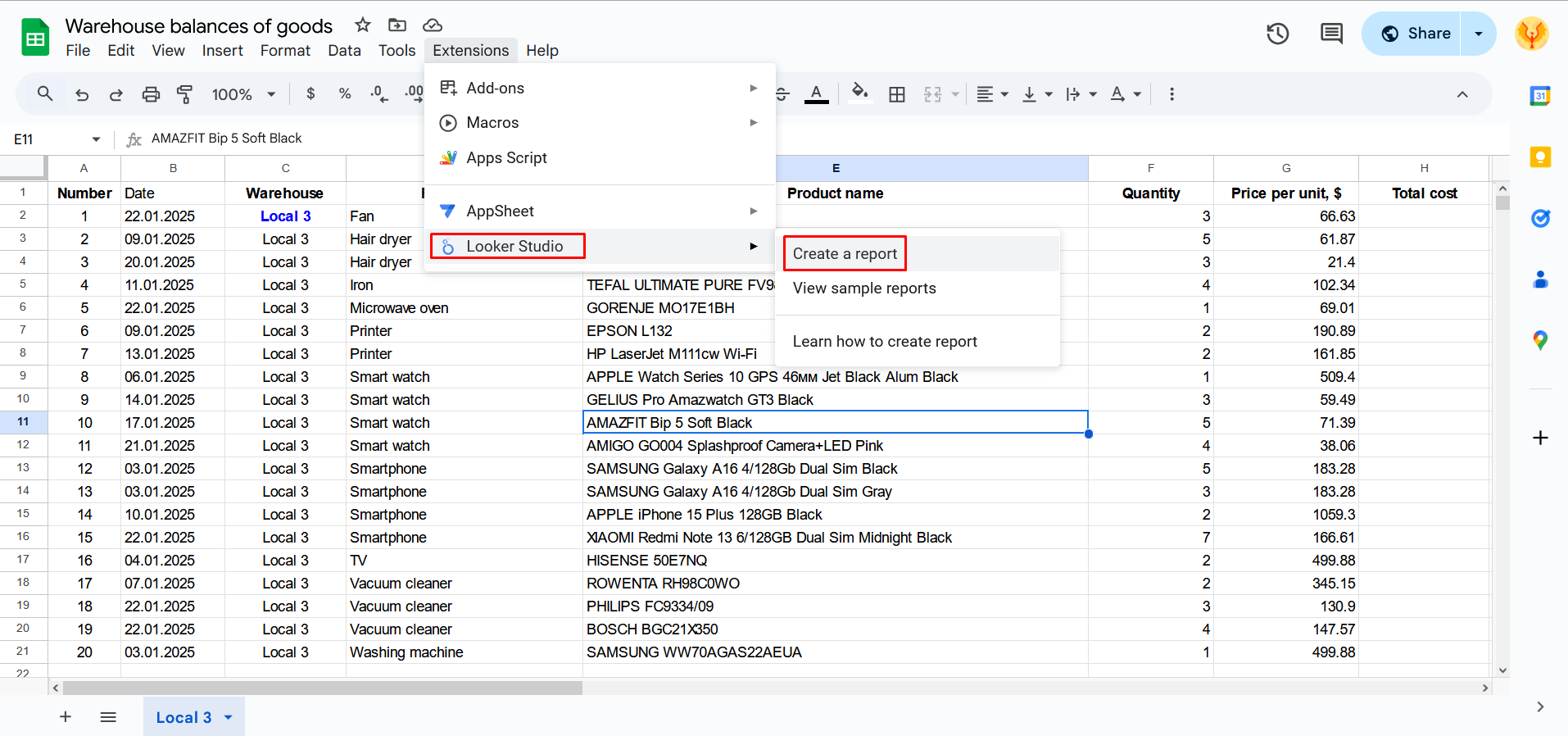Redo the last action
This screenshot has height=736, width=1568.
[116, 94]
